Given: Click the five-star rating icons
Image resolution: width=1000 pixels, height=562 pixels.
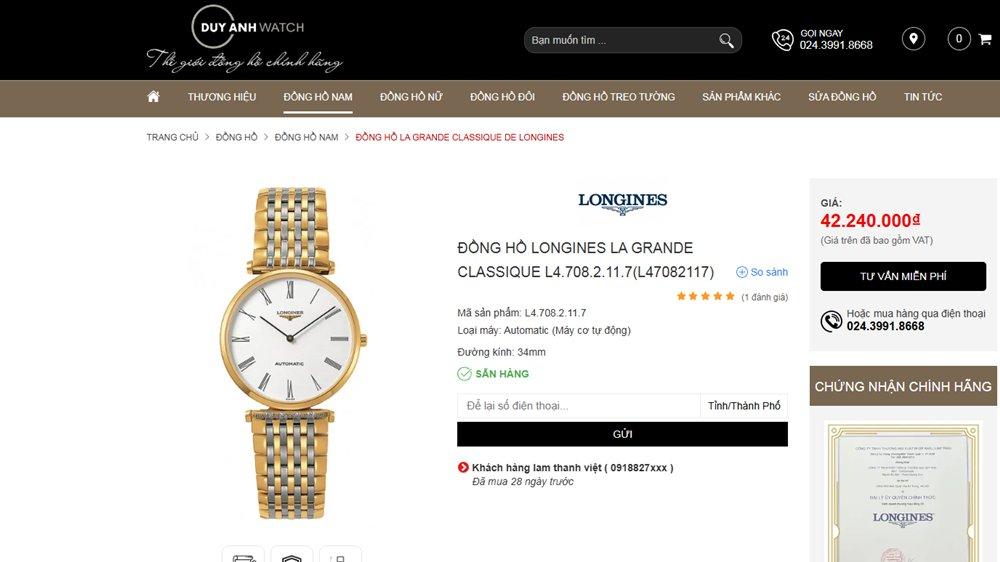Looking at the screenshot, I should pos(705,297).
